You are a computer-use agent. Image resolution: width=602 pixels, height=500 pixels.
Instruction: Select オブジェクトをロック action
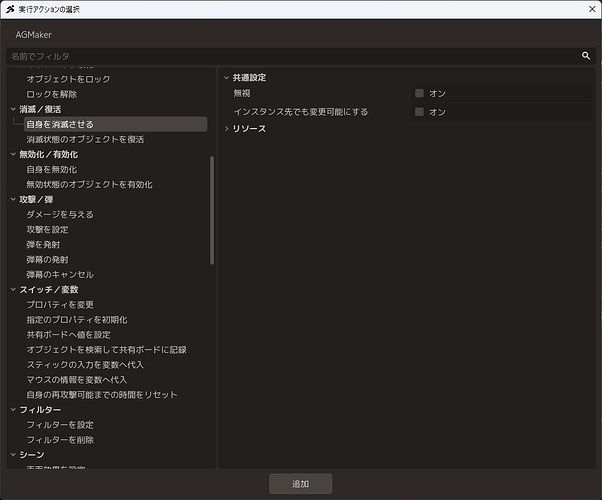(x=68, y=79)
